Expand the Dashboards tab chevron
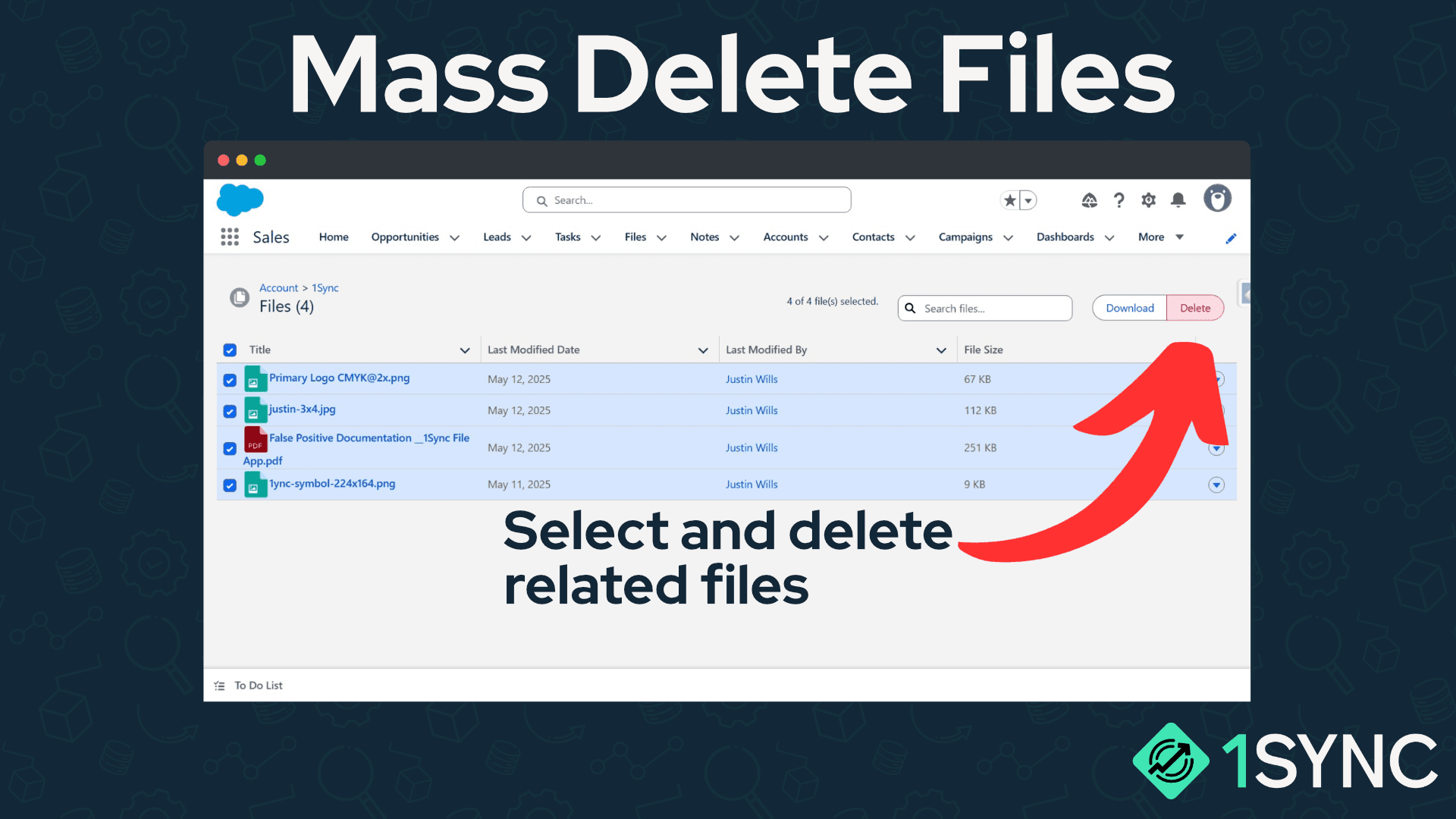 point(1109,238)
